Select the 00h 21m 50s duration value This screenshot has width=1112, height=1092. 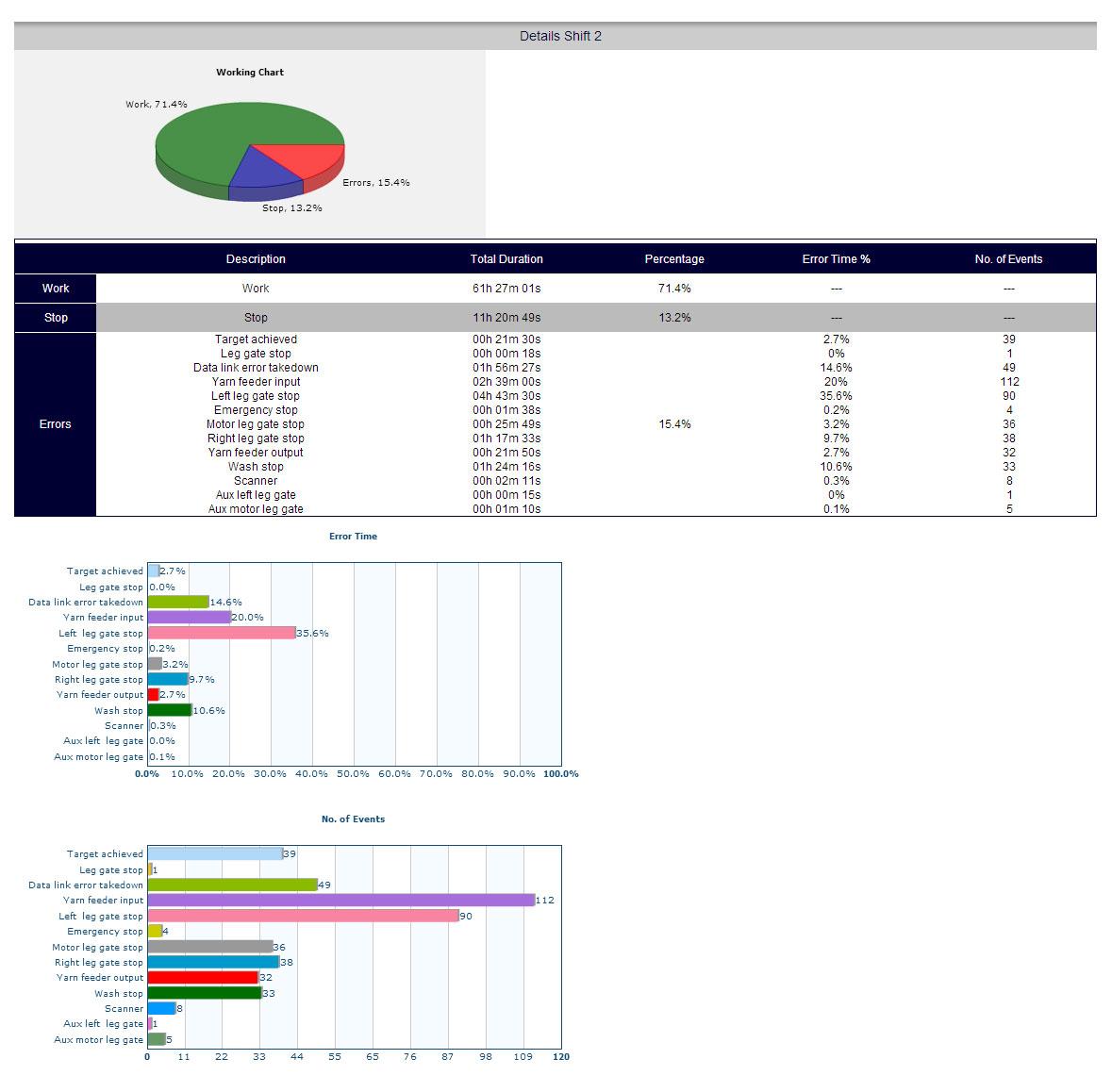tap(506, 453)
